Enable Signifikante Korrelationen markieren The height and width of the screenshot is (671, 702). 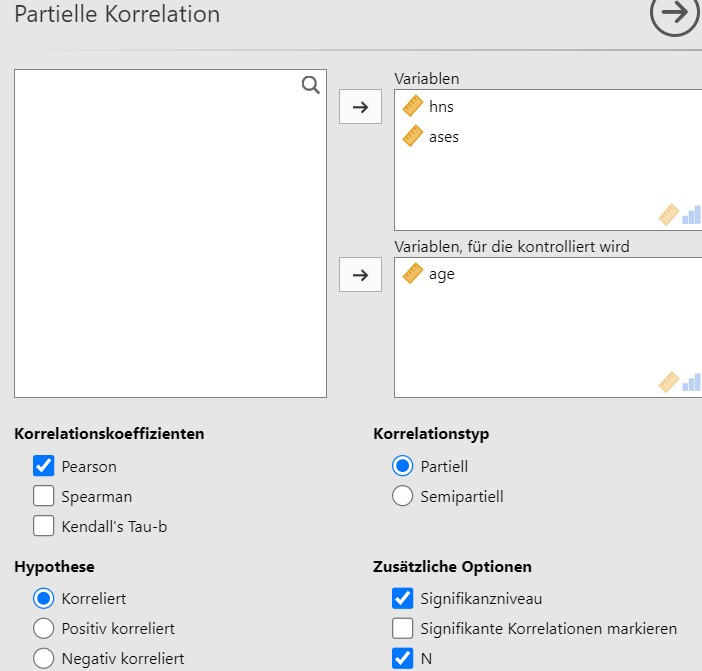tap(402, 628)
